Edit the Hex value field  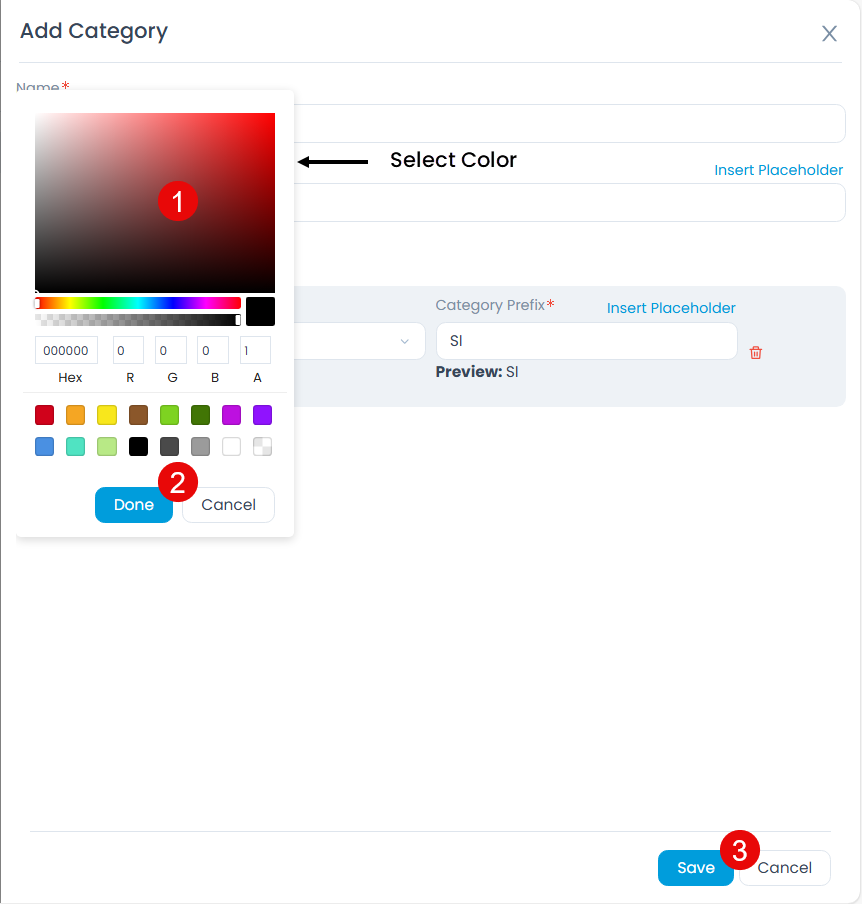(65, 350)
